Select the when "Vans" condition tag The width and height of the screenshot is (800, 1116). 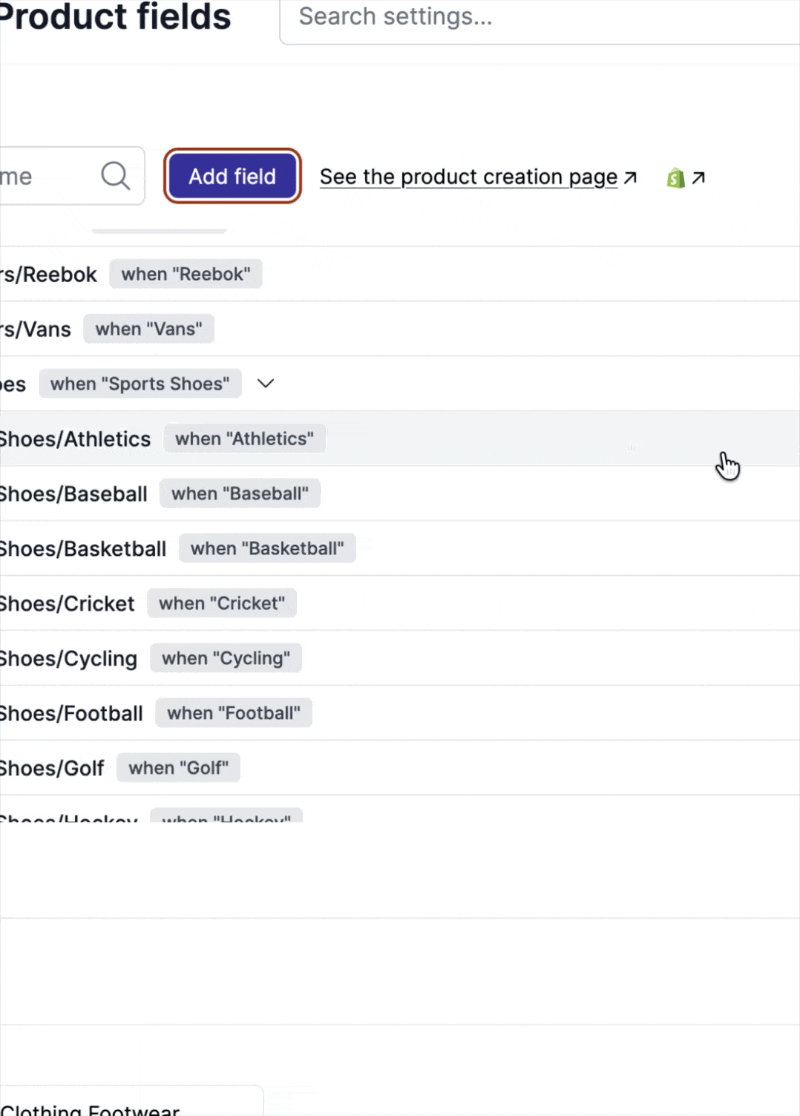pos(149,329)
